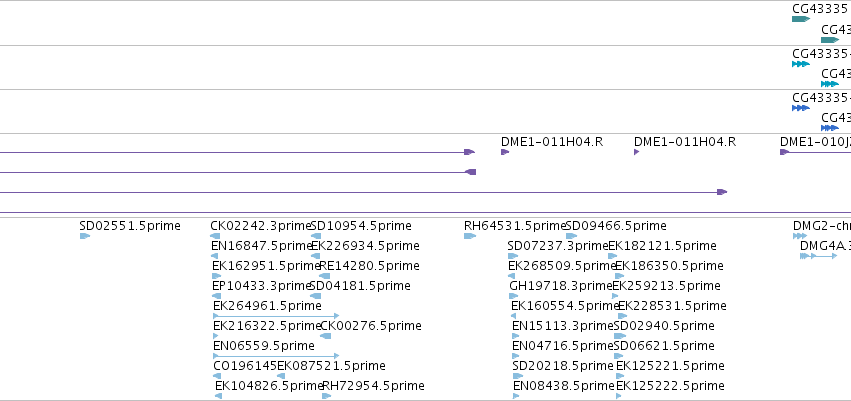Click the SD02551.5prime arrow glyph
The height and width of the screenshot is (401, 851).
coord(85,236)
